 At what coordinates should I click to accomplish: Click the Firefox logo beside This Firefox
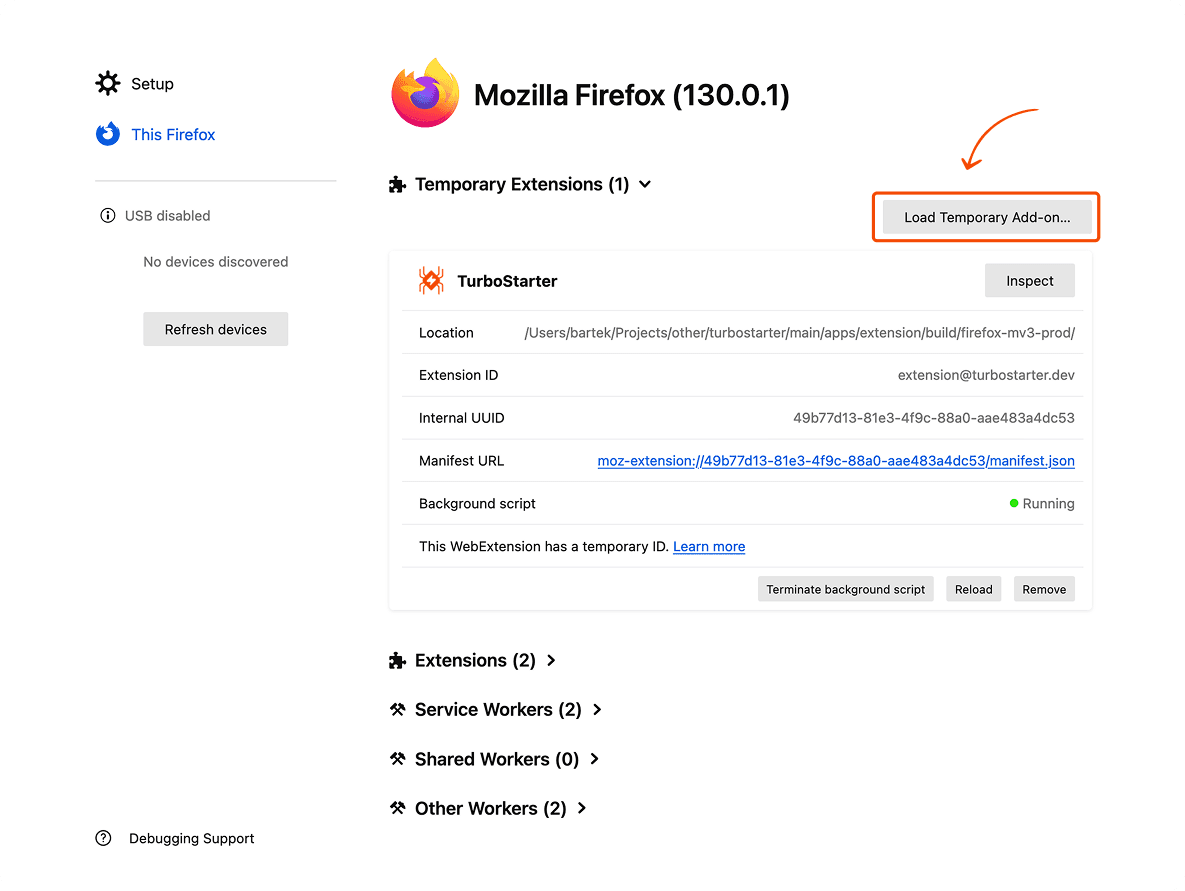pyautogui.click(x=107, y=134)
